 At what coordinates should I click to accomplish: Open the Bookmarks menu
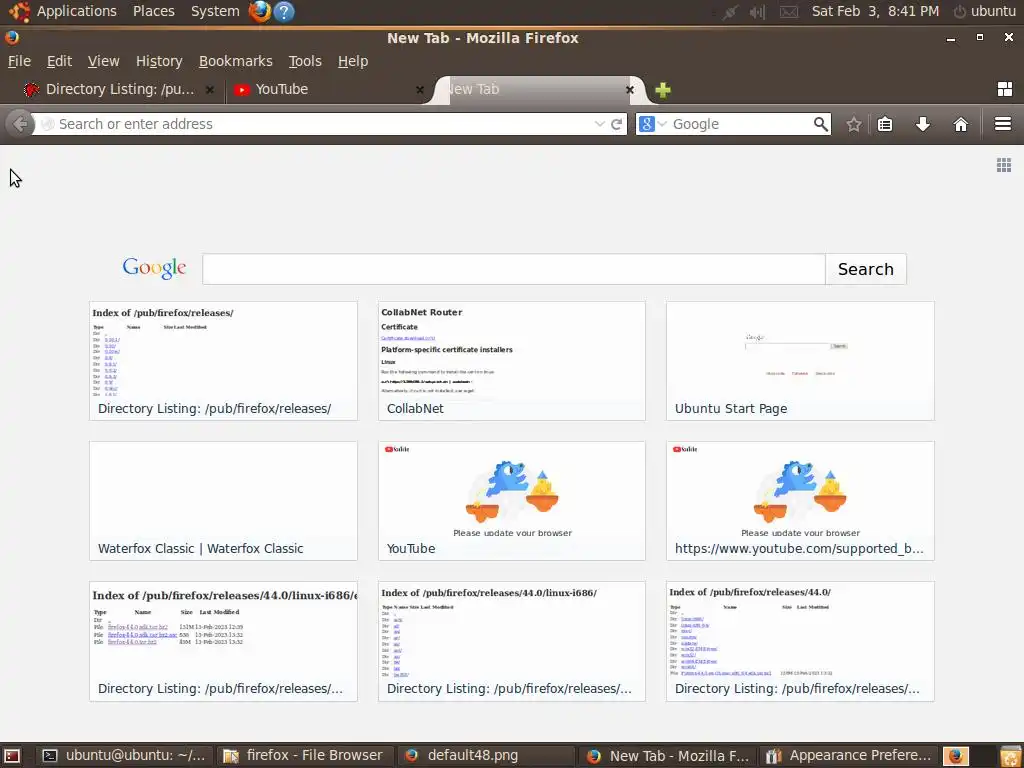[235, 61]
